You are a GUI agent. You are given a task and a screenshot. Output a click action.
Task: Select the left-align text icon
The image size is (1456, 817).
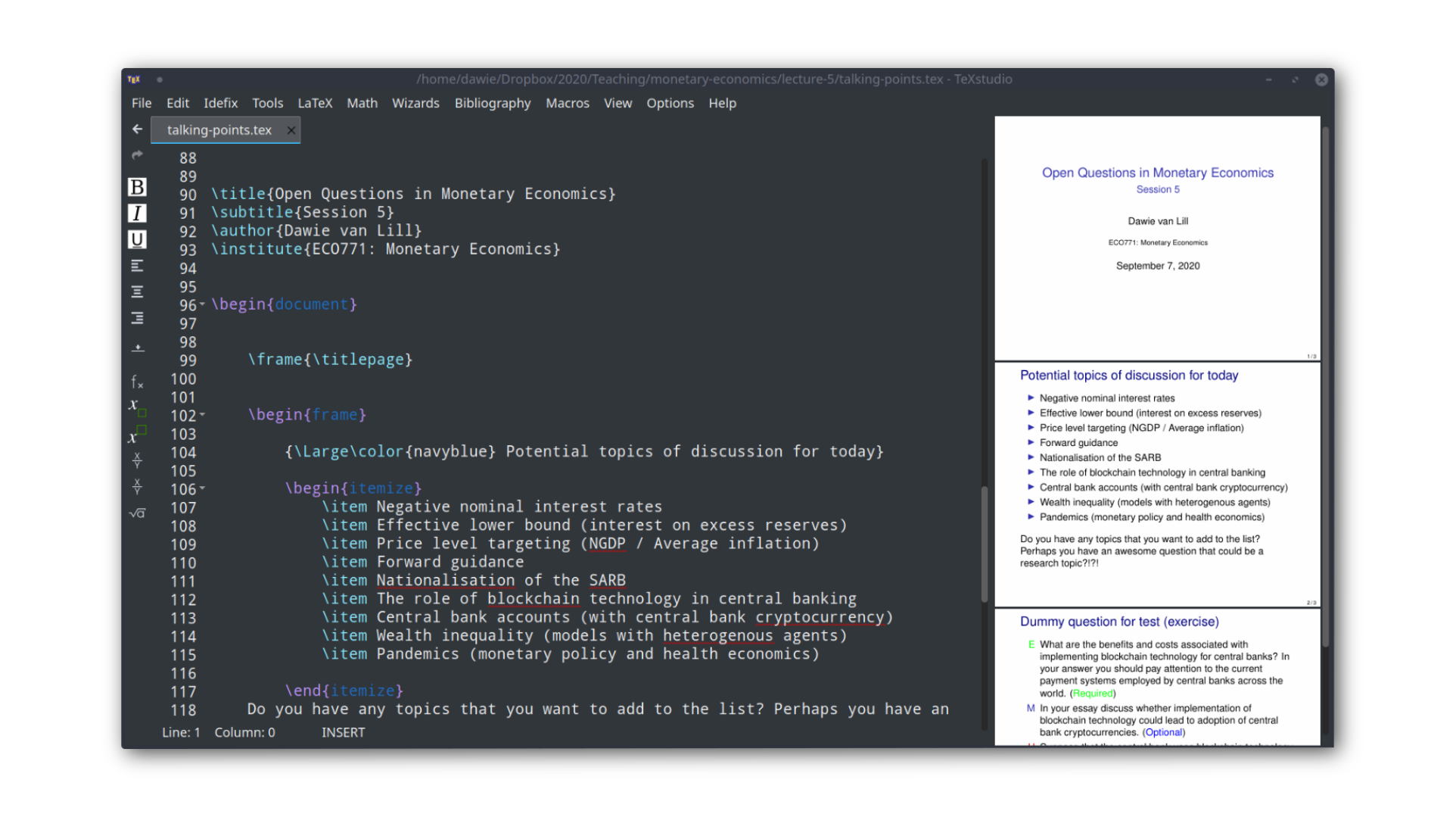tap(137, 265)
